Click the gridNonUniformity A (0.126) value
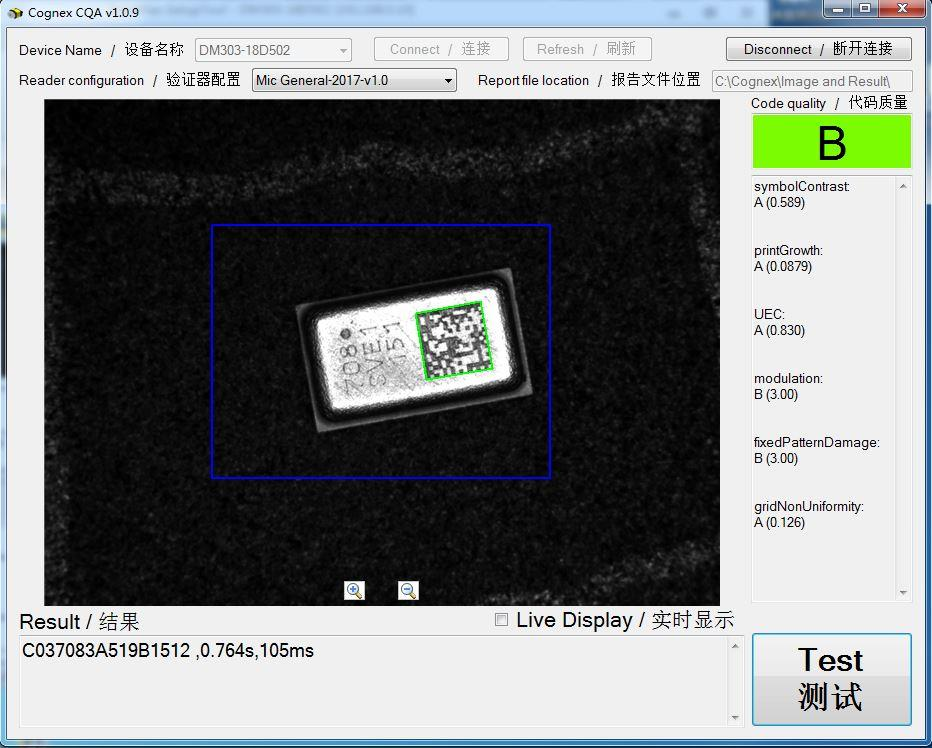The image size is (932, 748). (x=779, y=523)
